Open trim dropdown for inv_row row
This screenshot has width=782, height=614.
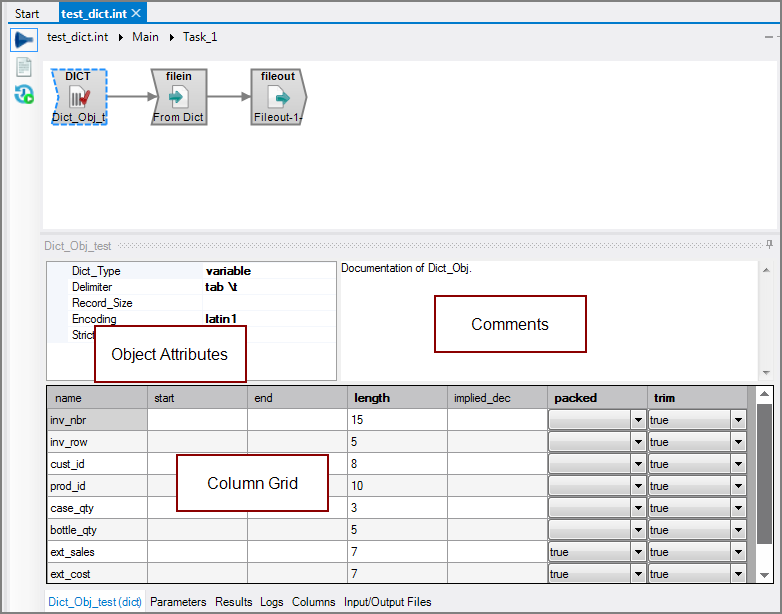point(738,442)
